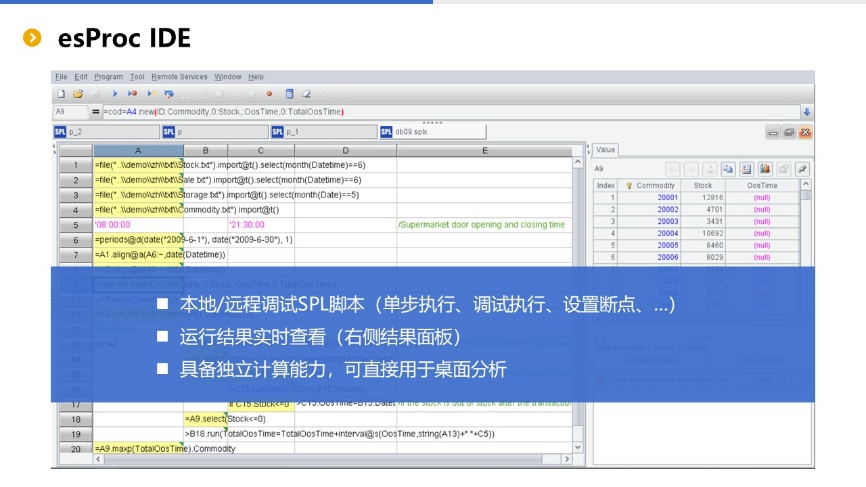This screenshot has width=866, height=487.
Task: Select column B header in the grid
Action: (x=205, y=150)
